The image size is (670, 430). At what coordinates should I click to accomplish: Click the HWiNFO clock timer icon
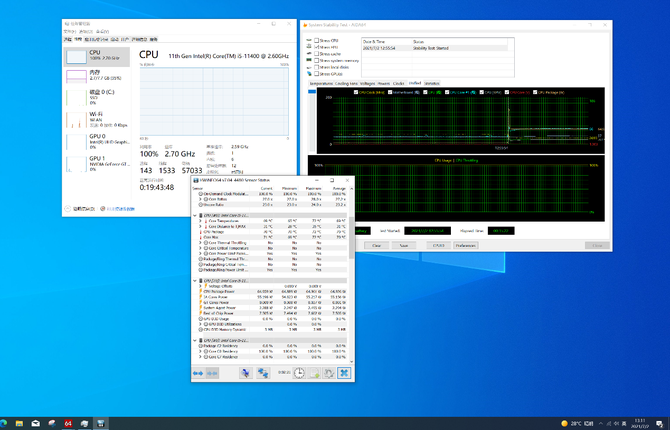300,372
